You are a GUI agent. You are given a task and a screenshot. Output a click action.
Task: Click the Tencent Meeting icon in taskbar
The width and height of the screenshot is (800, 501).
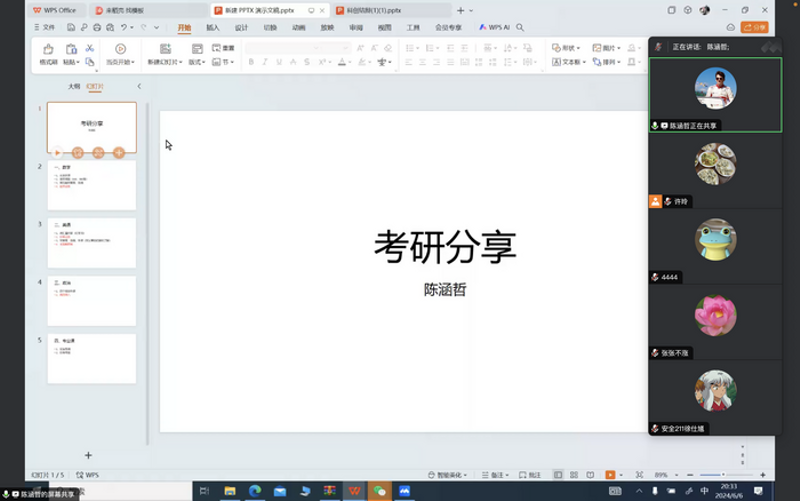tap(405, 491)
